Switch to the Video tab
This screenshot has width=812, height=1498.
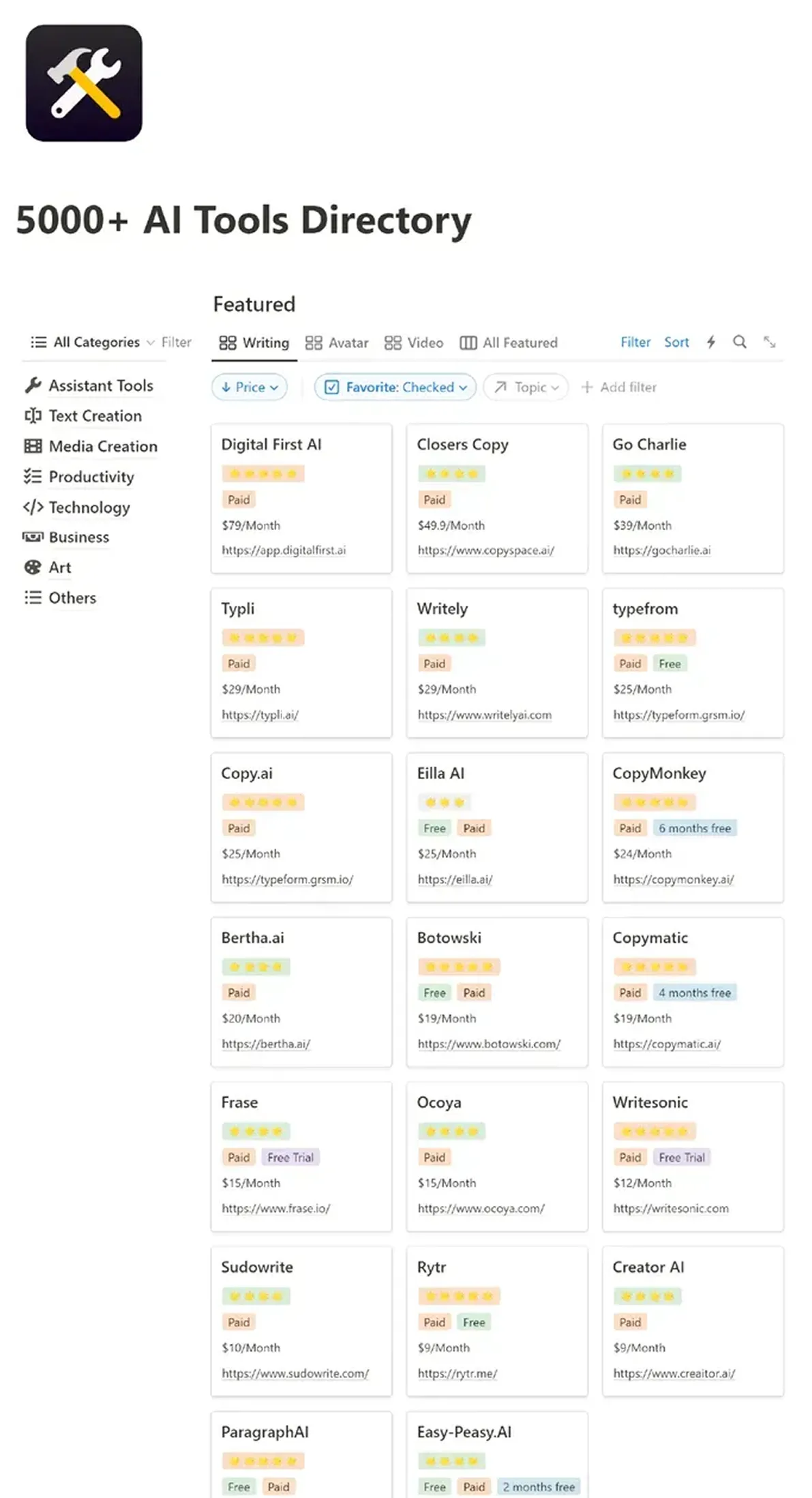(414, 342)
